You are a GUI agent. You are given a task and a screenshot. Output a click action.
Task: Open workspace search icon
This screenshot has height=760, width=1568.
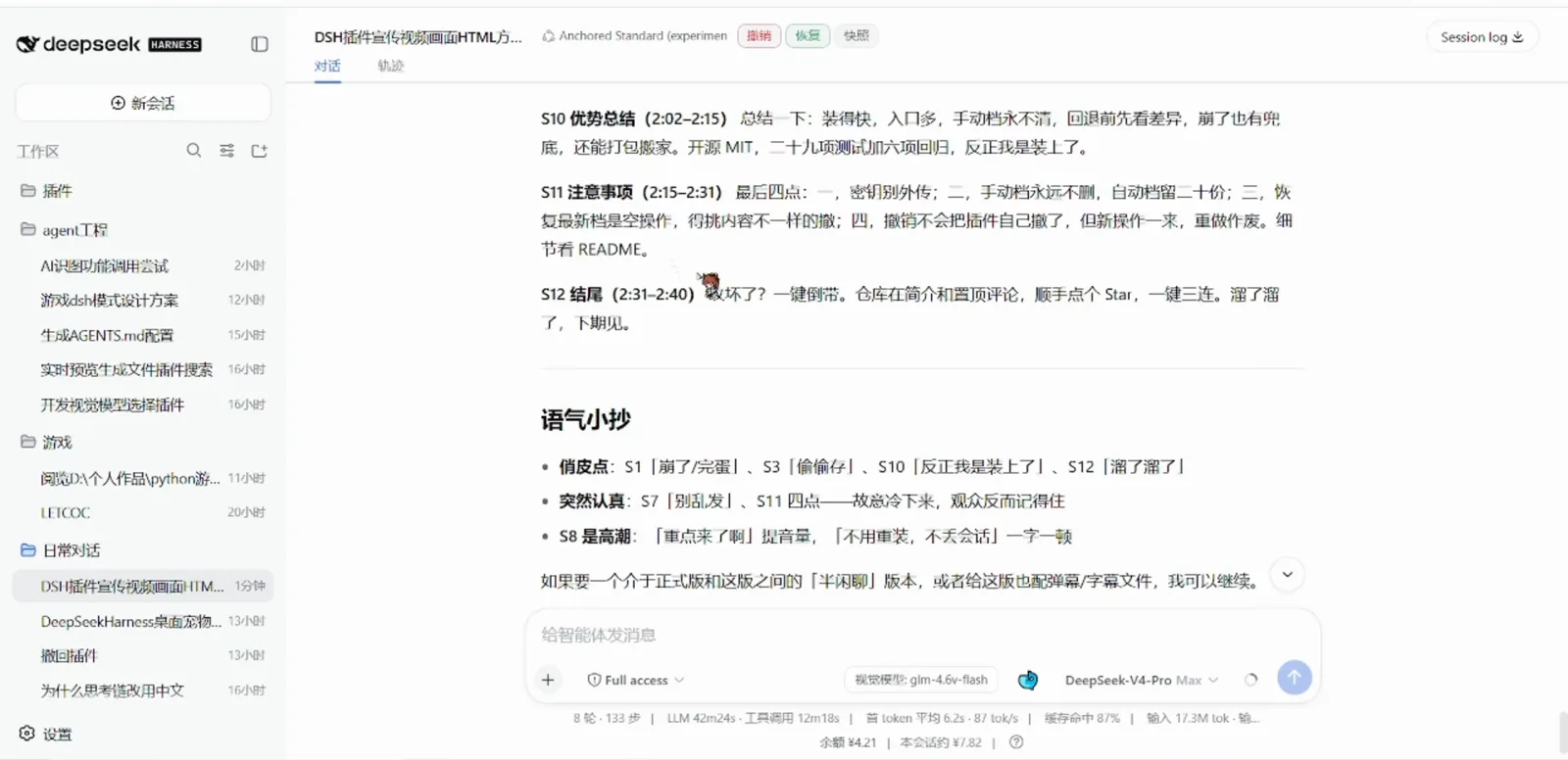click(194, 150)
